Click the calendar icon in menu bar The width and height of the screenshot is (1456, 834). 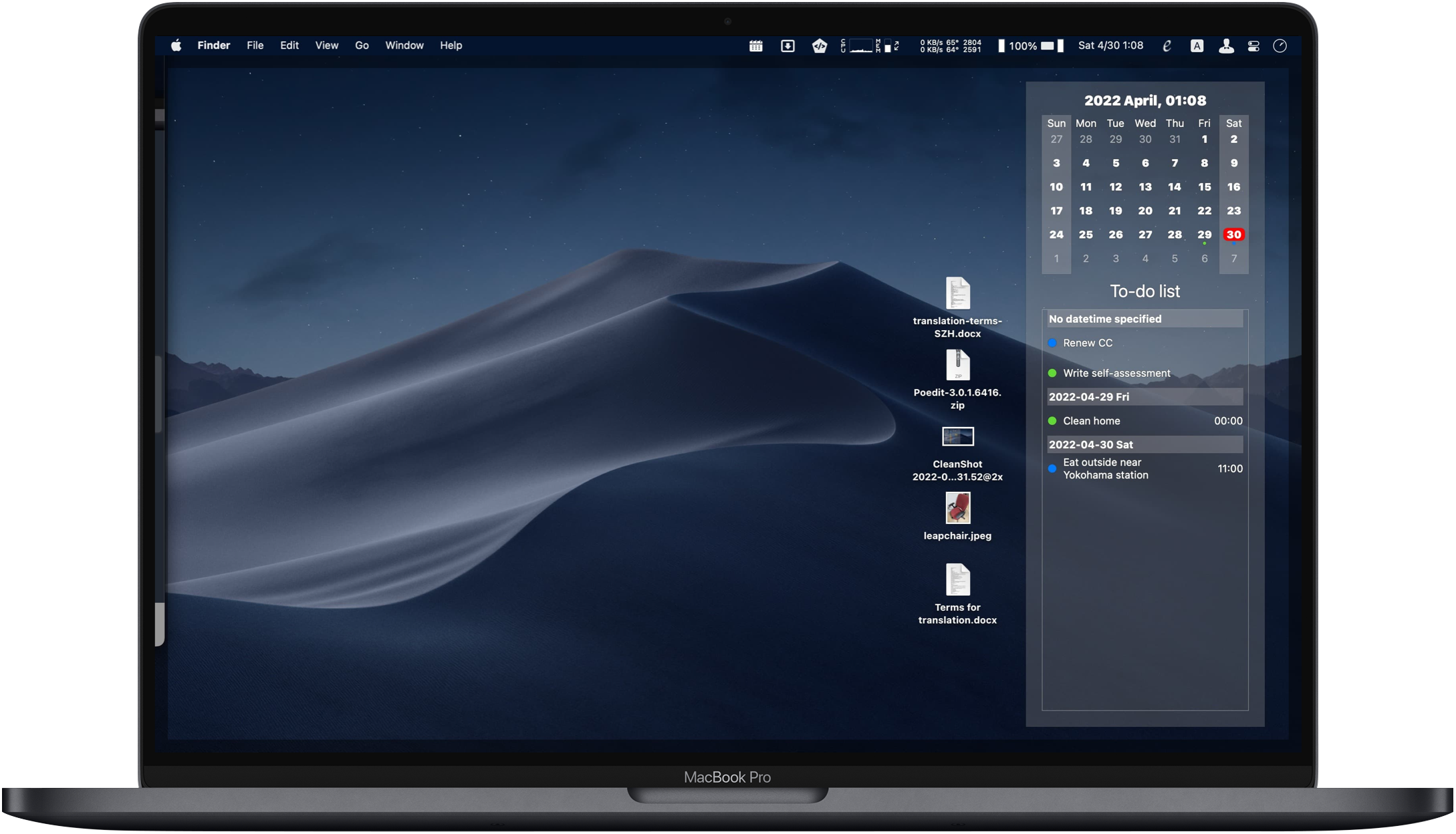point(755,45)
